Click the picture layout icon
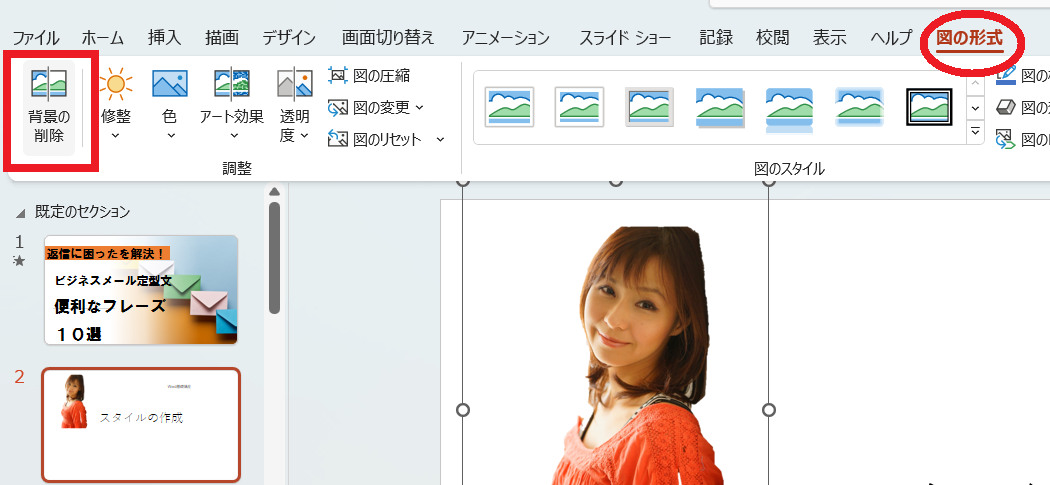 1005,139
